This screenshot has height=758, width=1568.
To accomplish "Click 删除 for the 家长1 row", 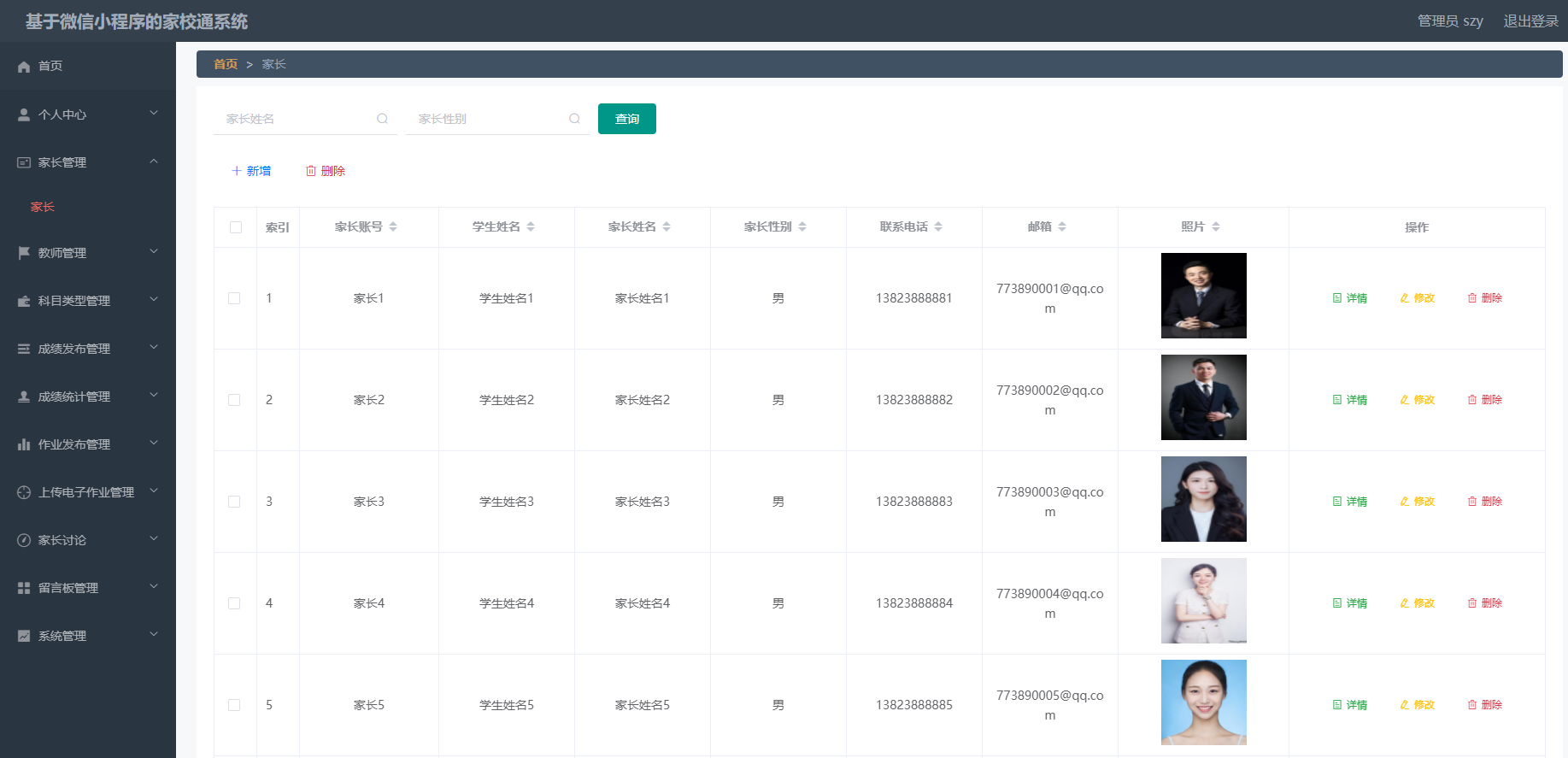I will [1485, 298].
